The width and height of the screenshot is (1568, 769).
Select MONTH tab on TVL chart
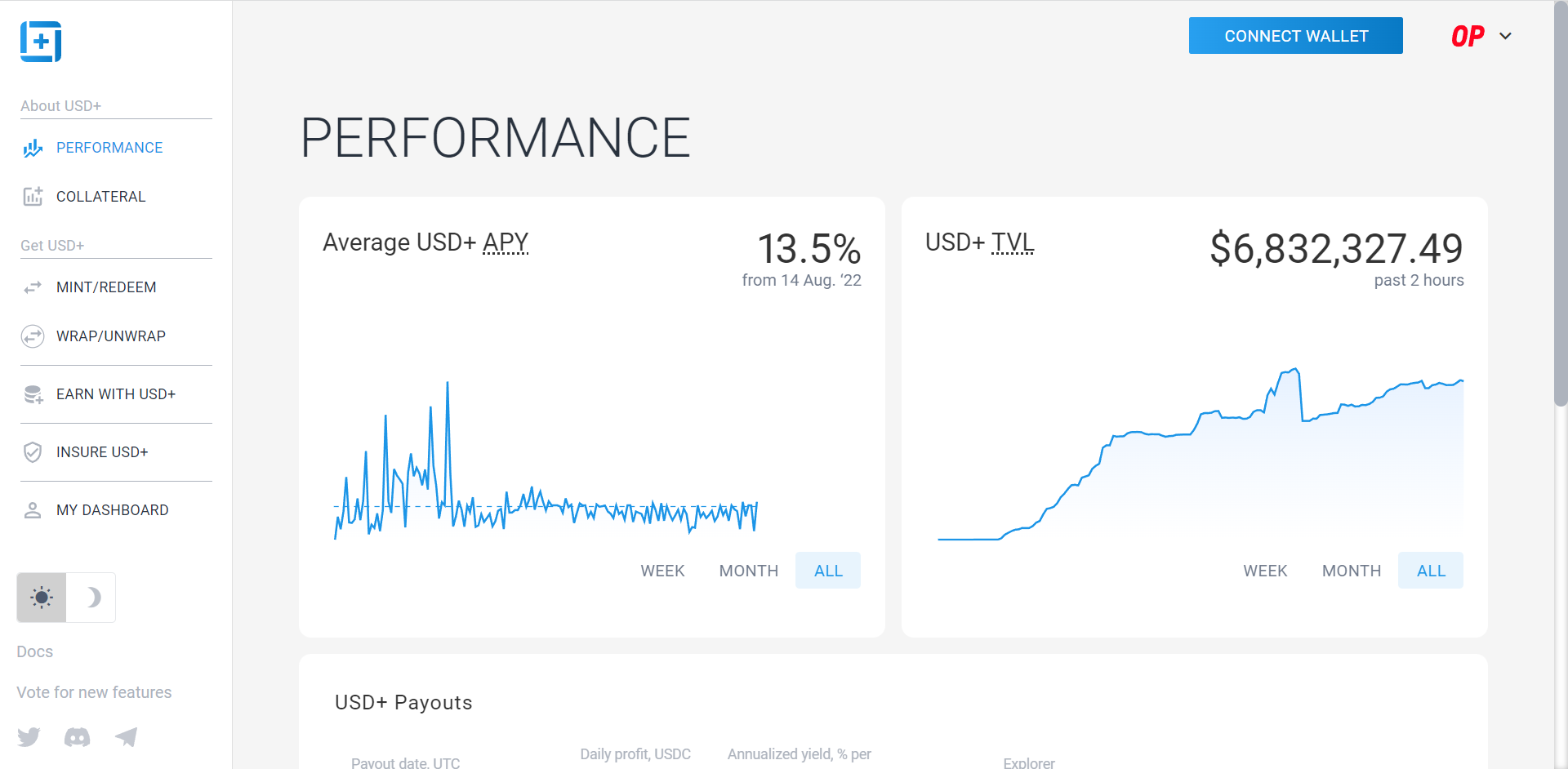1351,570
